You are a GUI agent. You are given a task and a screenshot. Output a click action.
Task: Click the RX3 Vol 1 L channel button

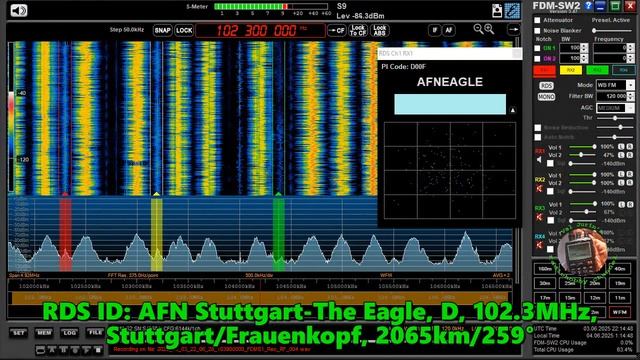pos(621,204)
